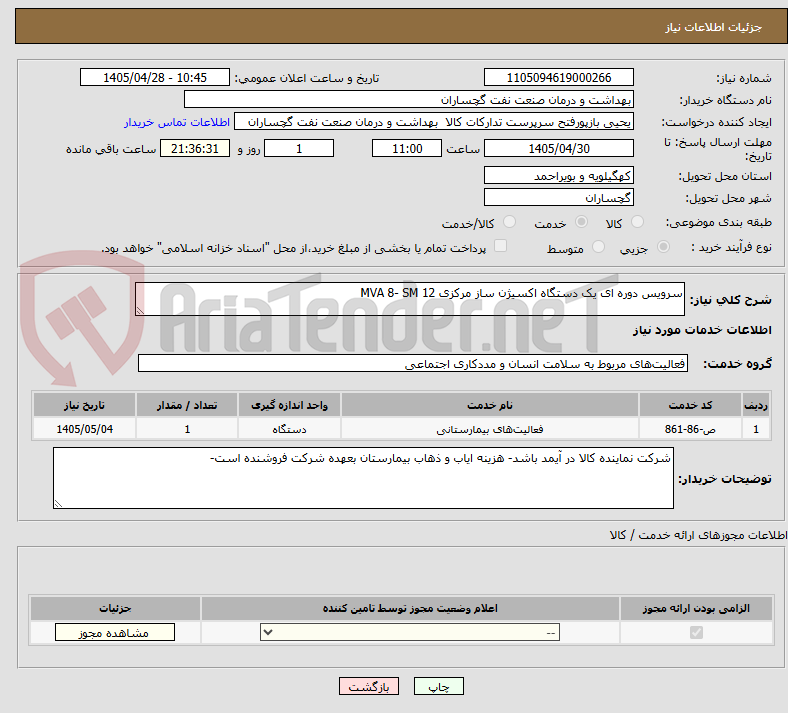
Task: Click the need date cell 1405/05/04
Action: coord(84,429)
